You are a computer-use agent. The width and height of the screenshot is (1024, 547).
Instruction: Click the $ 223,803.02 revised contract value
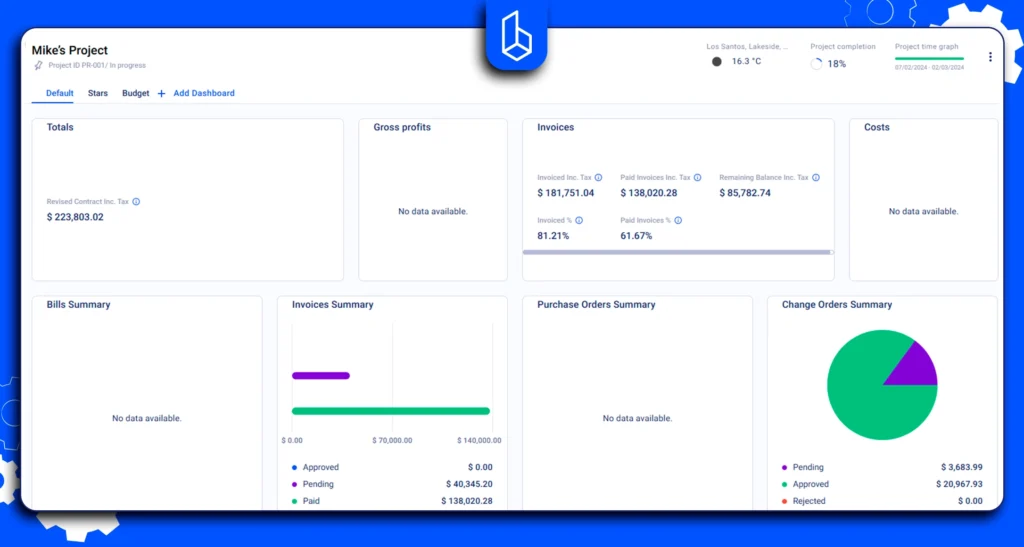click(x=75, y=217)
